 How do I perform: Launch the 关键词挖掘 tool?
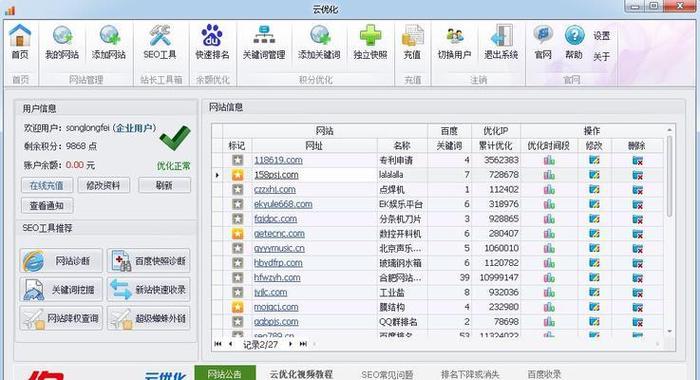pos(61,289)
